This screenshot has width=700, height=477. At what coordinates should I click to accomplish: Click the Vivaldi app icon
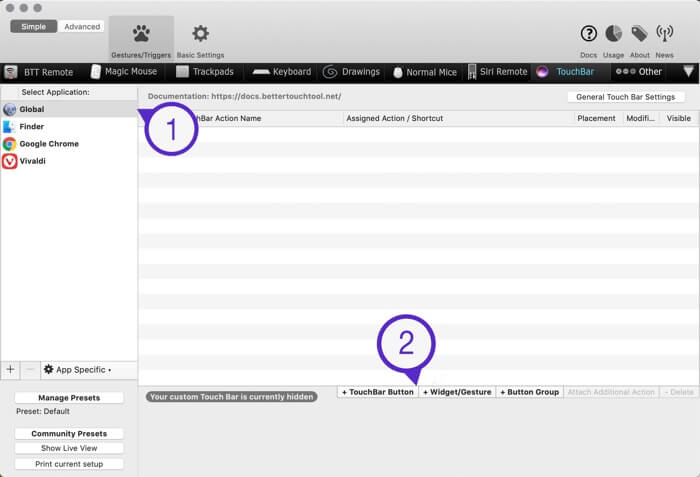coord(9,161)
